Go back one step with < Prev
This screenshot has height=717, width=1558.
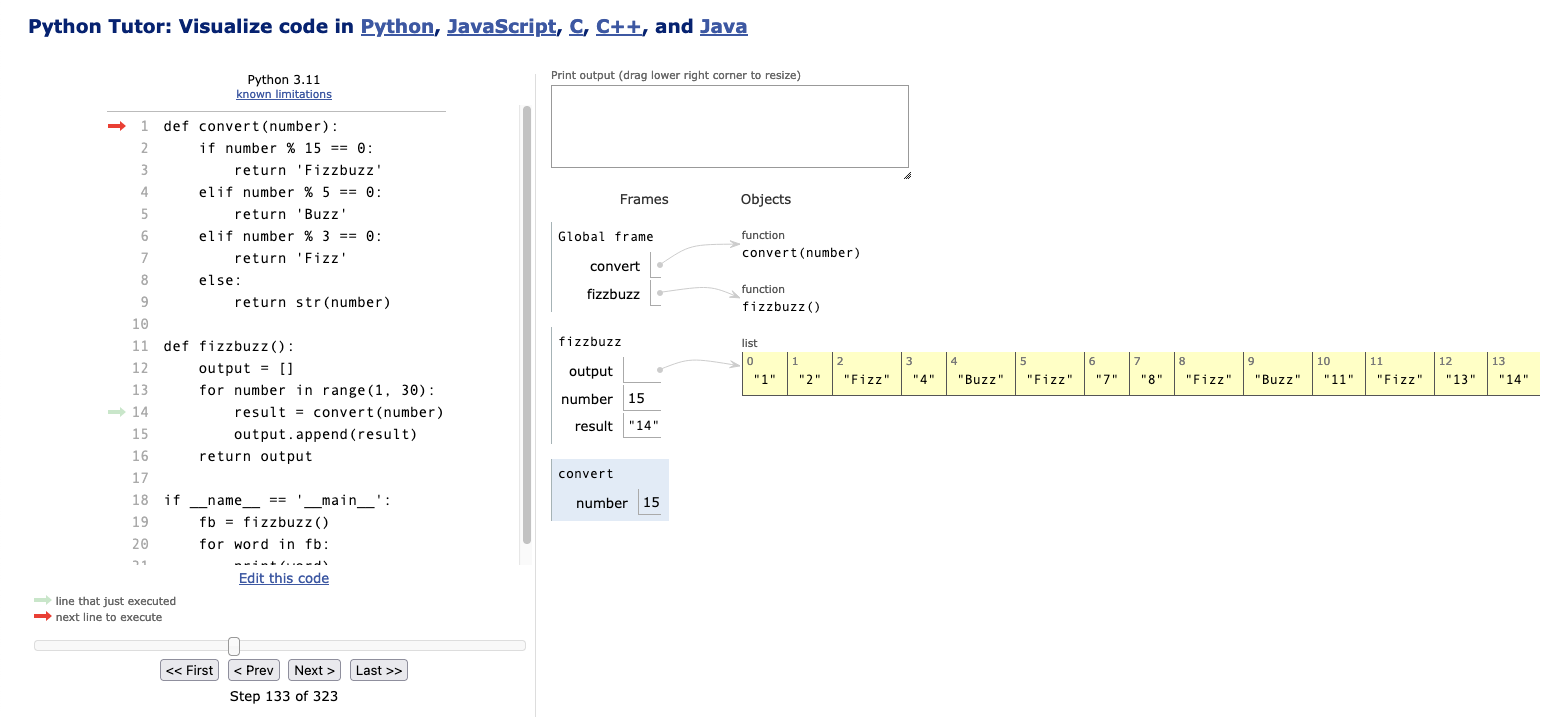[254, 670]
